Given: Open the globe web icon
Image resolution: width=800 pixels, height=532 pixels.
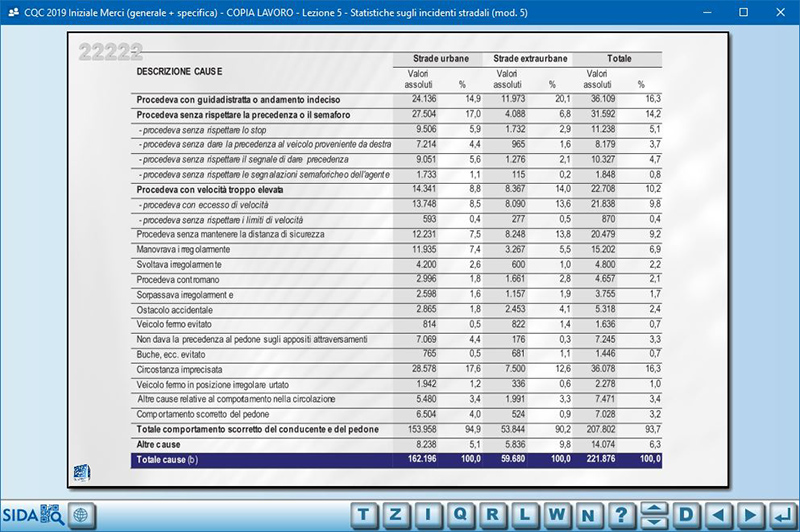Looking at the screenshot, I should coord(81,515).
